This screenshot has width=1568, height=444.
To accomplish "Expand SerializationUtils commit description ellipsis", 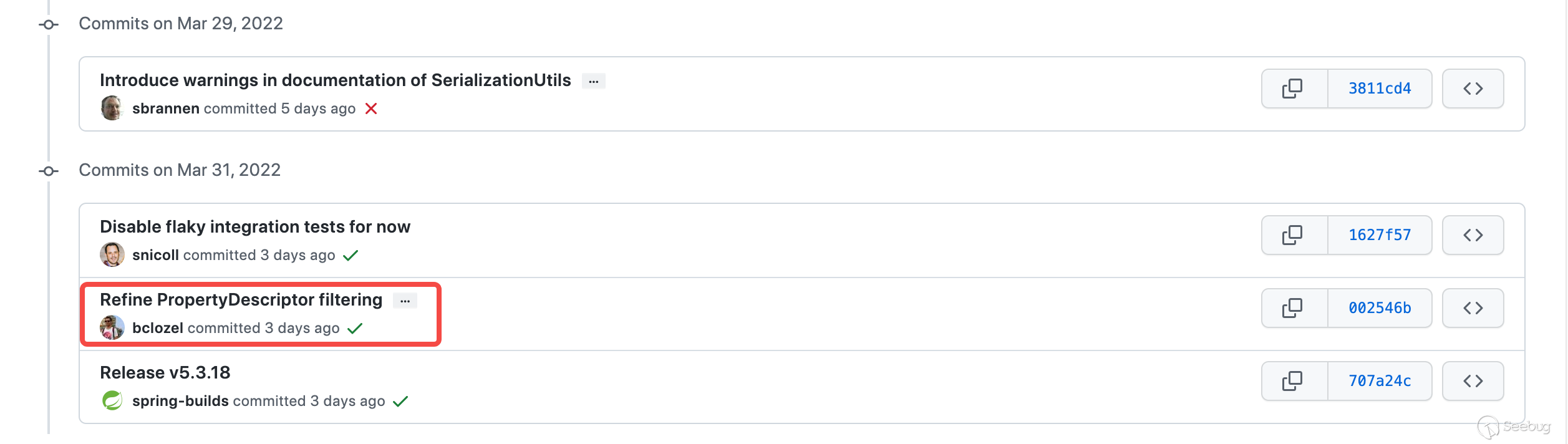I will (593, 81).
